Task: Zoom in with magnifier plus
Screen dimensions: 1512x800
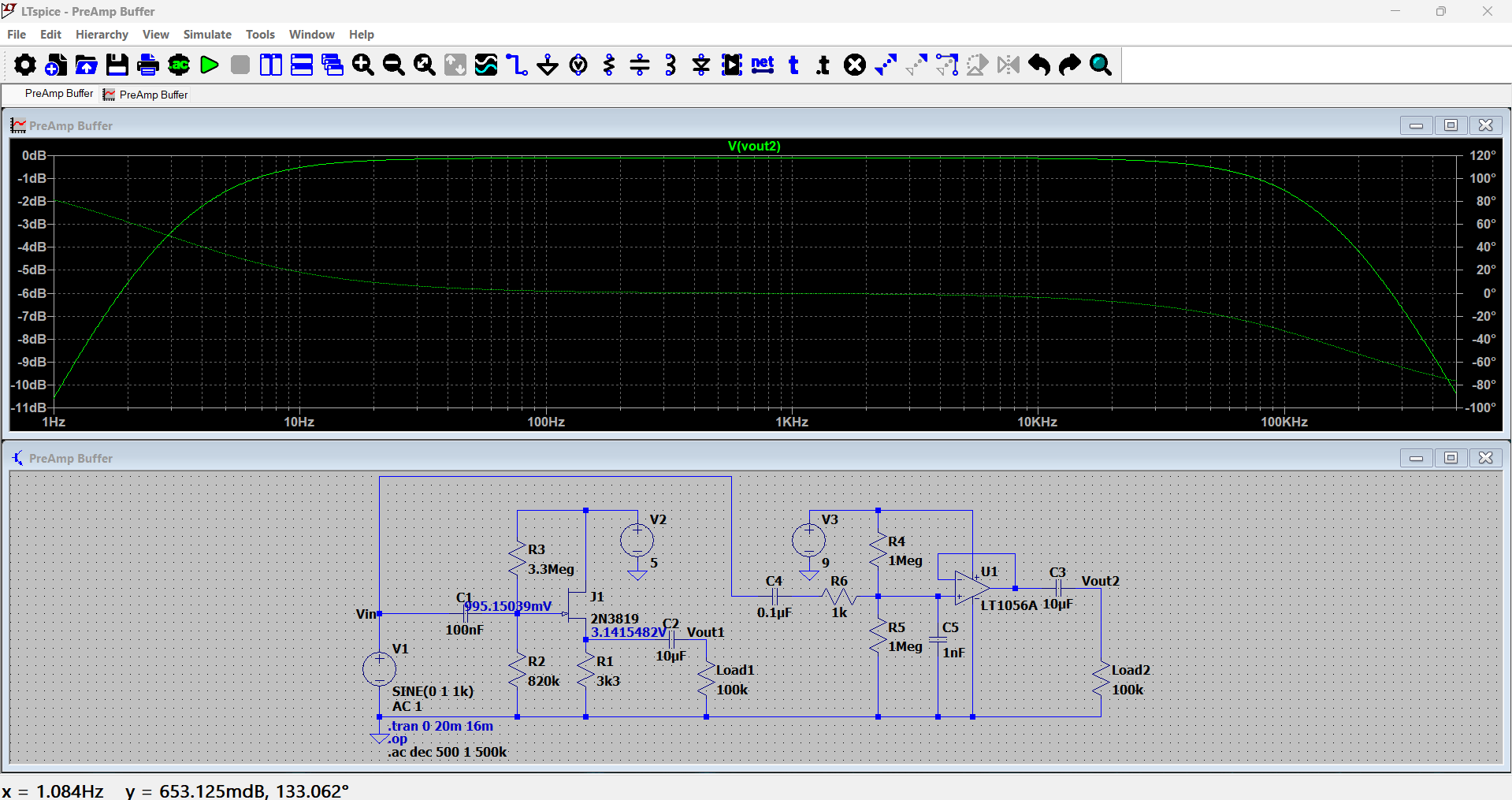Action: 363,65
